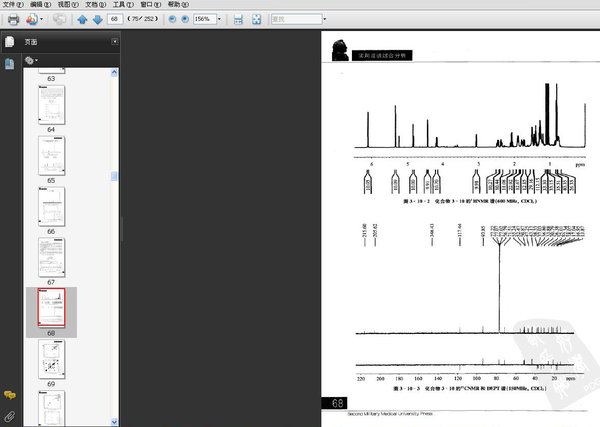Select page 69 thumbnail
Image resolution: width=600 pixels, height=427 pixels.
click(x=52, y=359)
